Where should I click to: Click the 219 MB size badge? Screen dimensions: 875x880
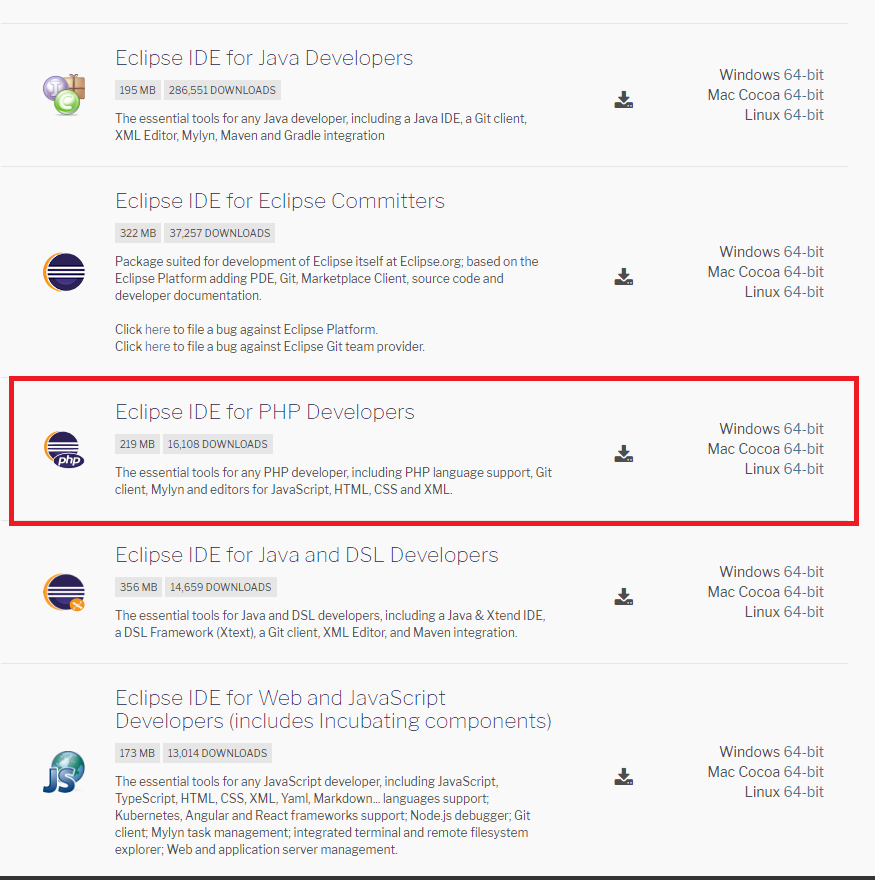[x=137, y=444]
